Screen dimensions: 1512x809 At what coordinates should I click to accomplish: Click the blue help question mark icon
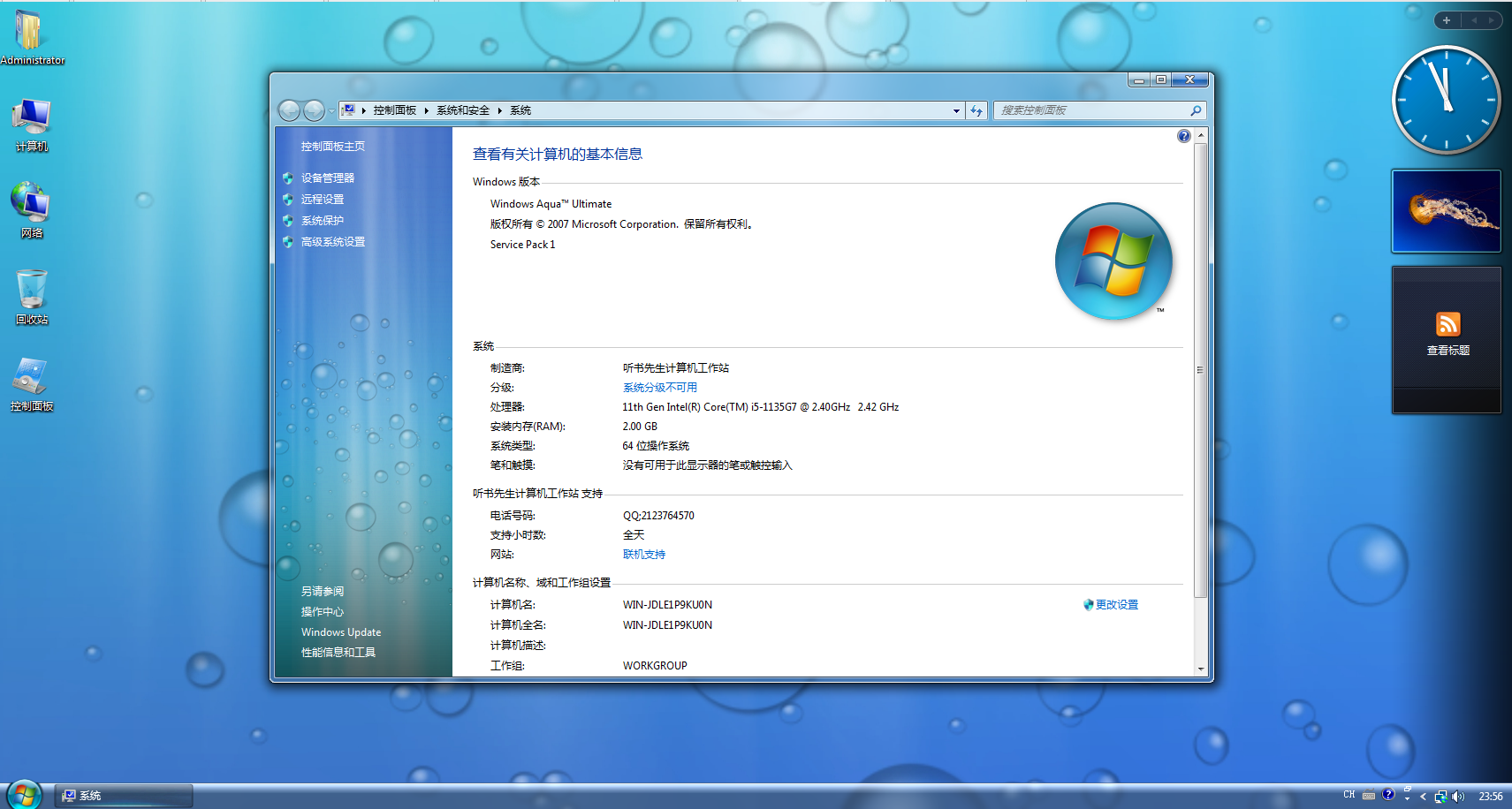click(1183, 136)
